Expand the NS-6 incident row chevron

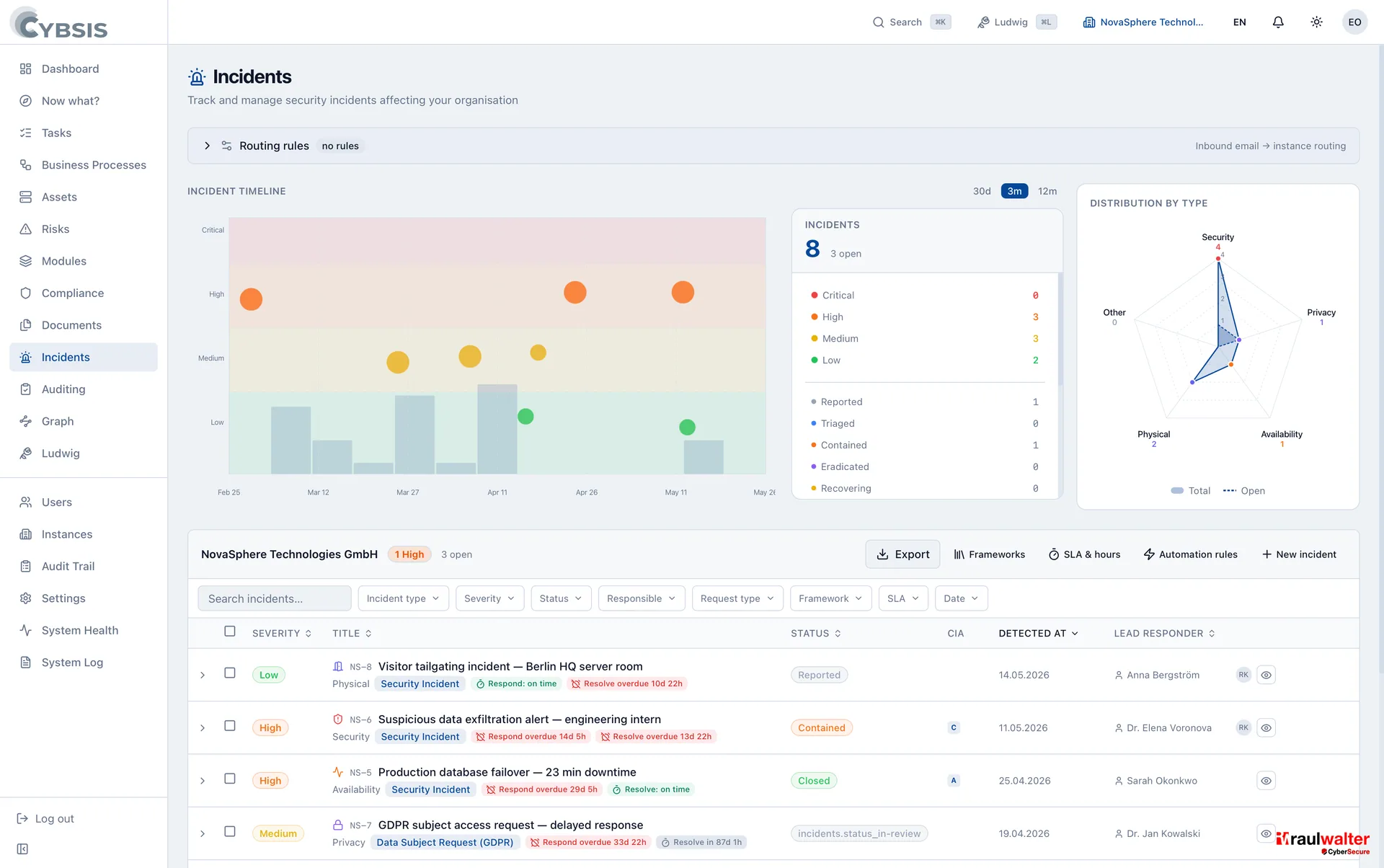point(203,728)
